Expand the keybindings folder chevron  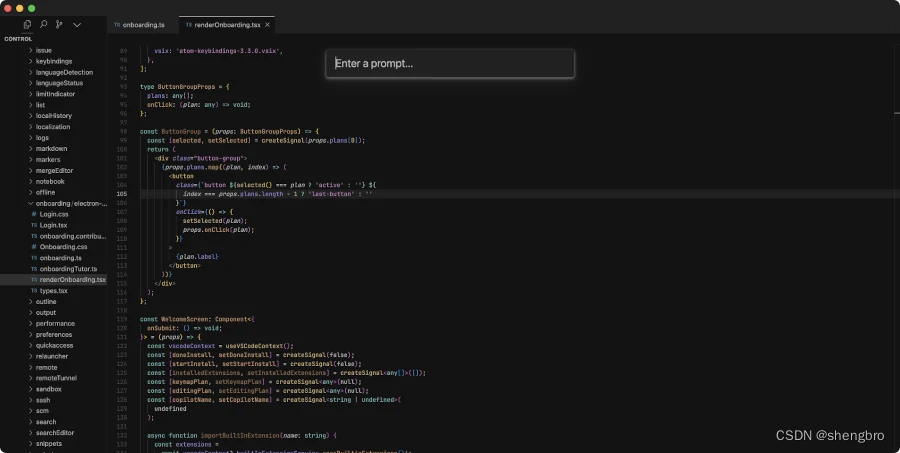pos(30,61)
